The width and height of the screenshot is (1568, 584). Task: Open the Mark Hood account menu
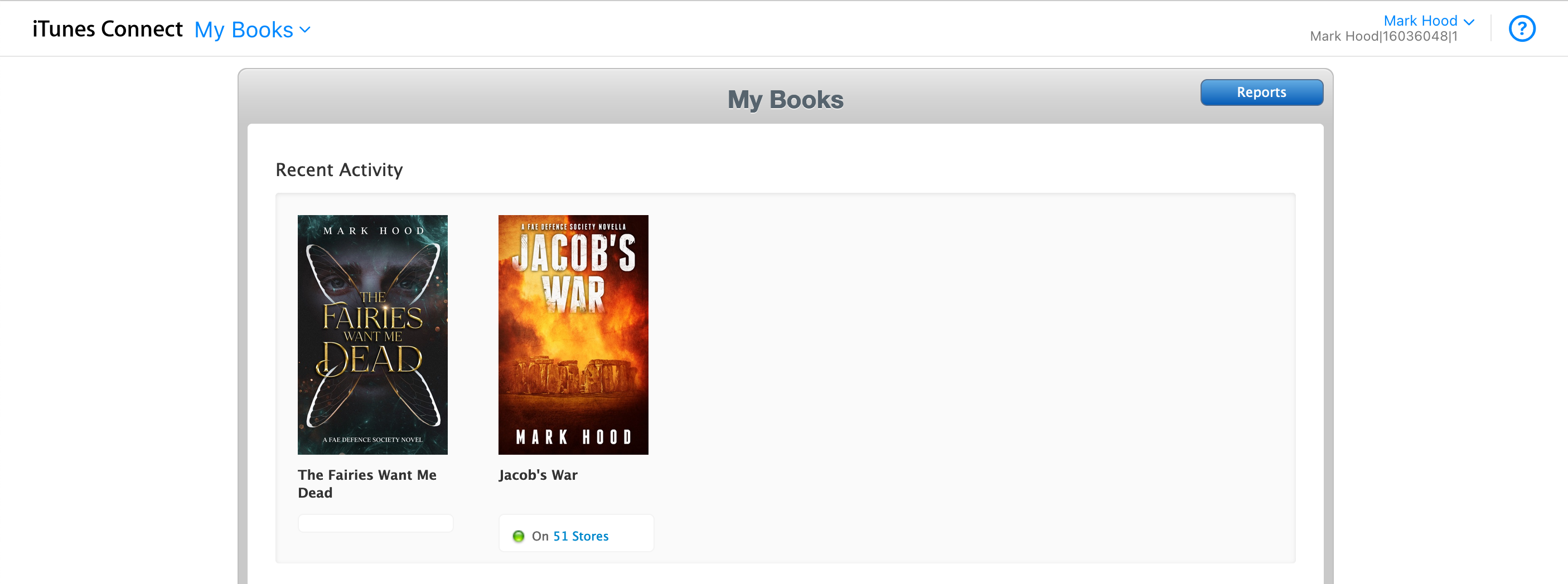pos(1420,21)
